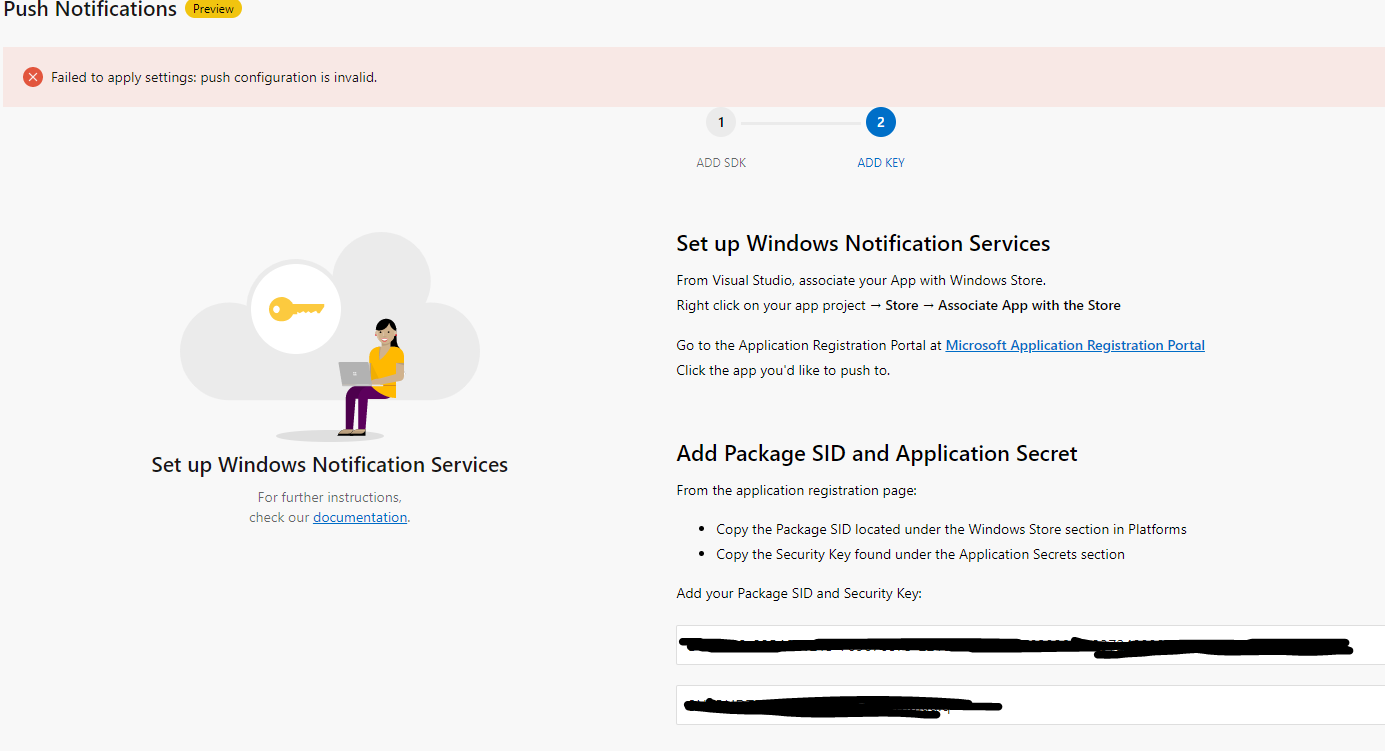
Task: Open the Microsoft Application Registration Portal link
Action: (1074, 344)
